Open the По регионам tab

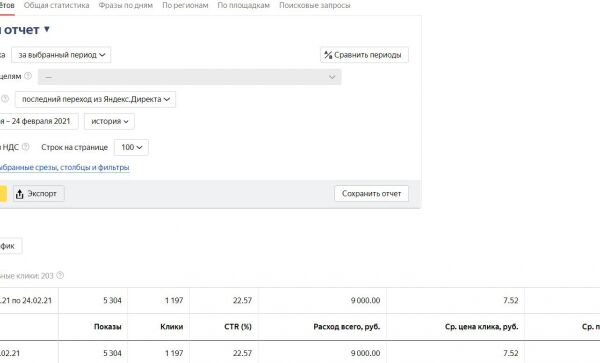coord(185,5)
